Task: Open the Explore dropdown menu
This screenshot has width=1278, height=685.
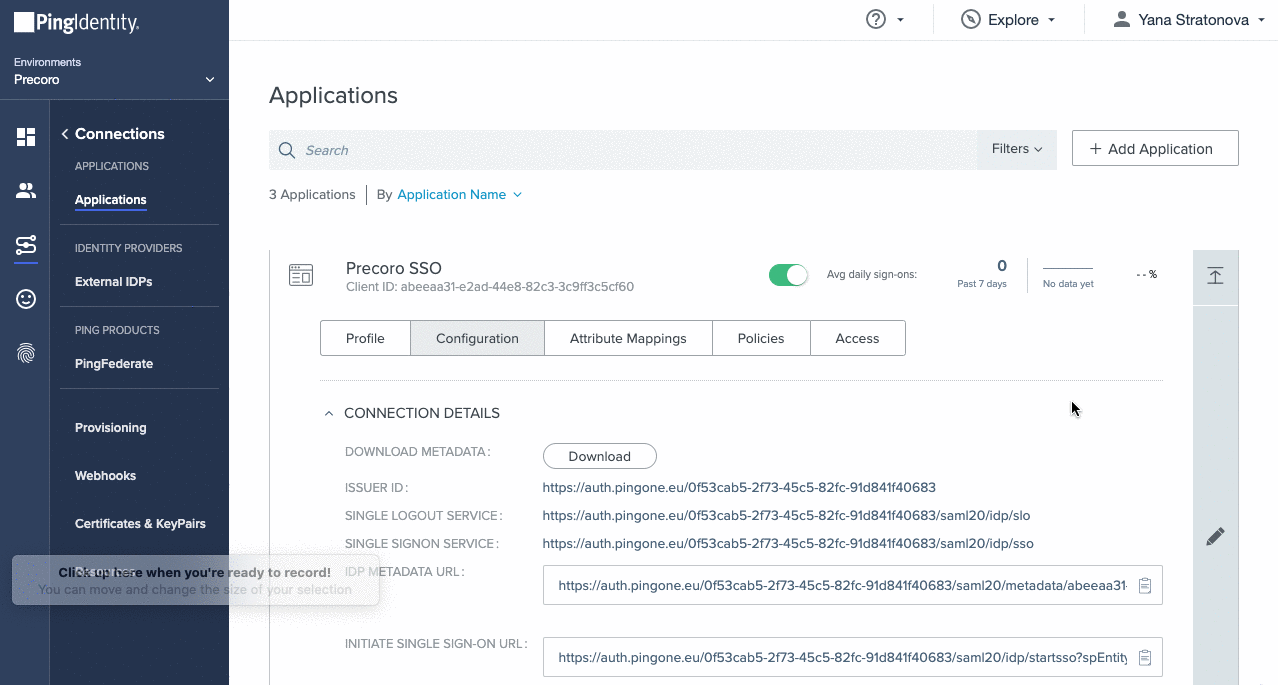Action: coord(1008,20)
